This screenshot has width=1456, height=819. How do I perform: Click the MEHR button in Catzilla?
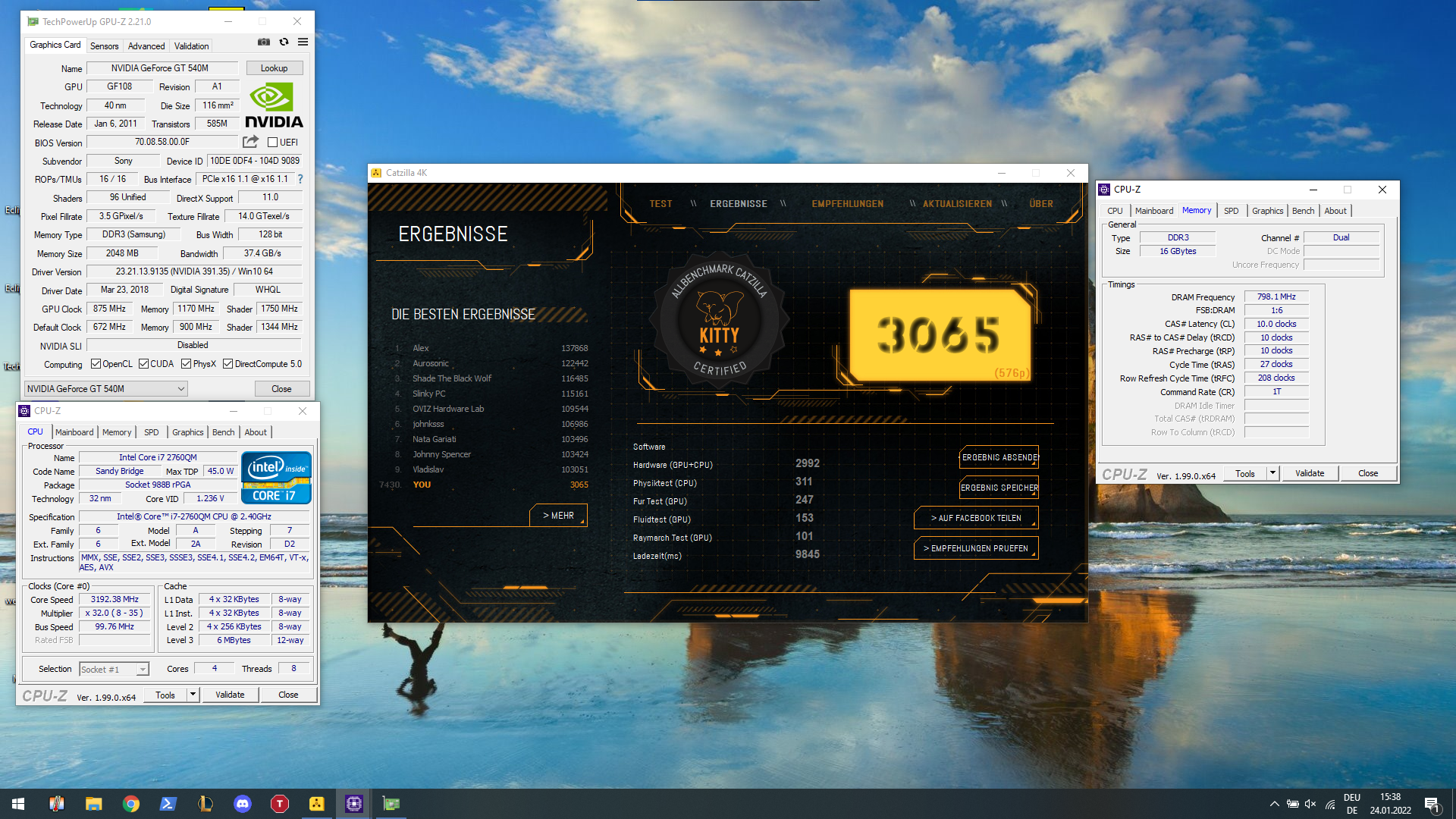[x=558, y=516]
